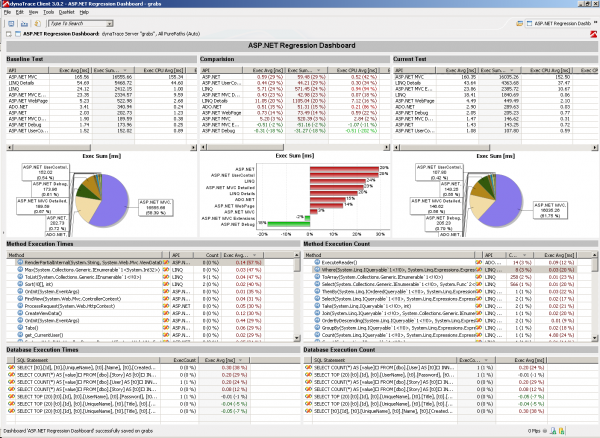Select ASP.NET MVC row in Baseline Test
This screenshot has height=438, width=600.
pos(101,77)
